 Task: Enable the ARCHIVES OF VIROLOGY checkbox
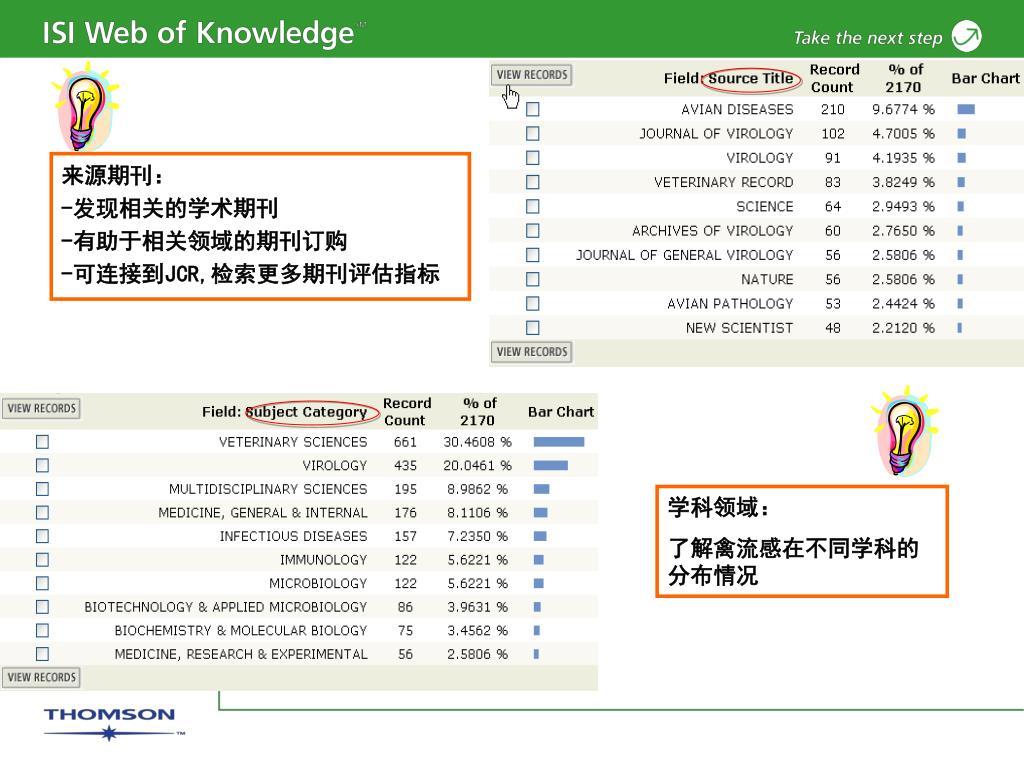tap(533, 231)
